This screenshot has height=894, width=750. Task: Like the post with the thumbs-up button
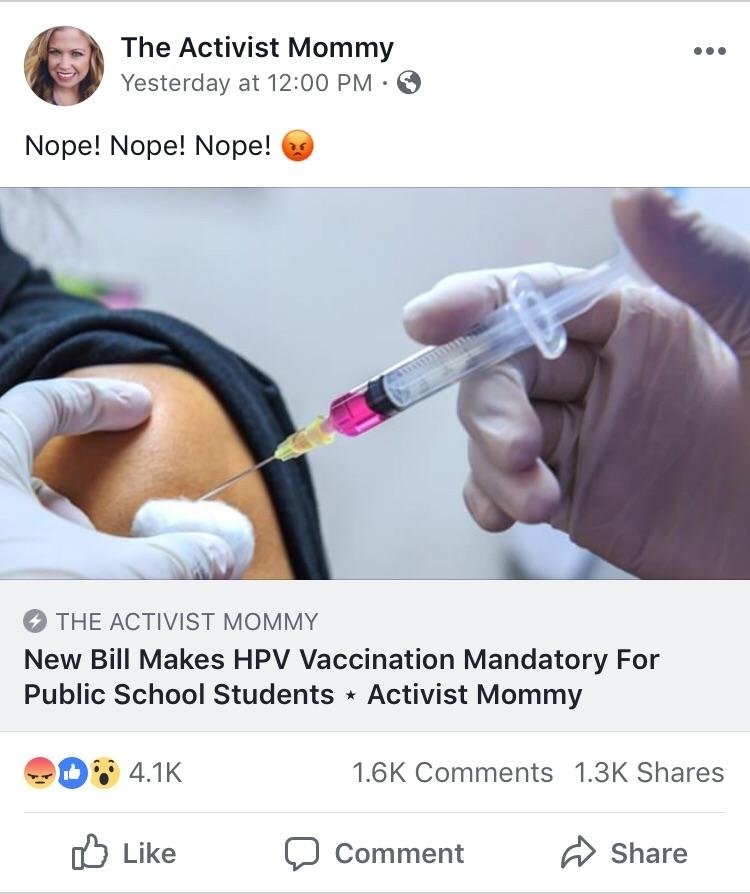point(124,854)
